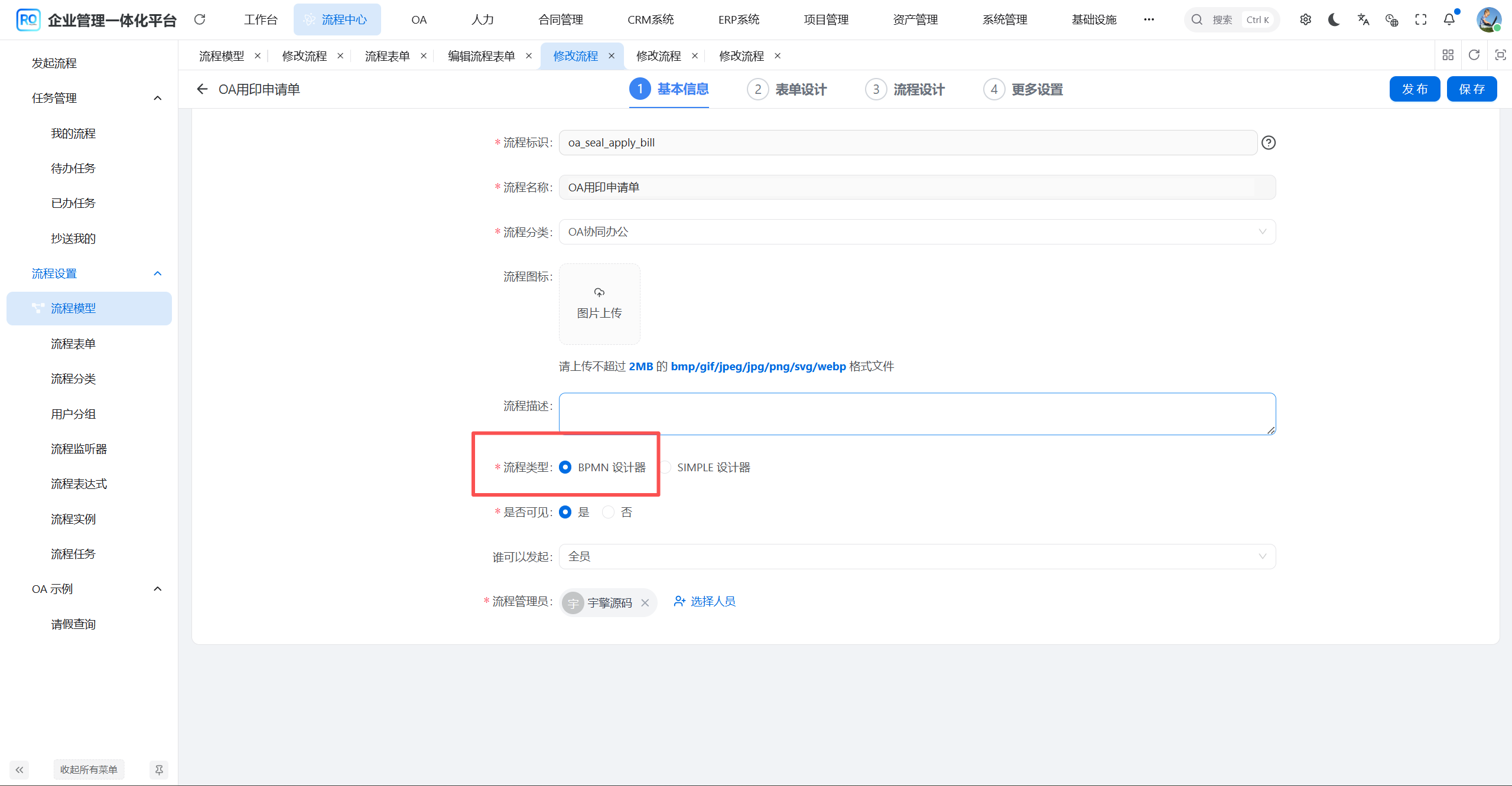Open settings via the gear icon
Viewport: 1512px width, 786px height.
[x=1305, y=19]
